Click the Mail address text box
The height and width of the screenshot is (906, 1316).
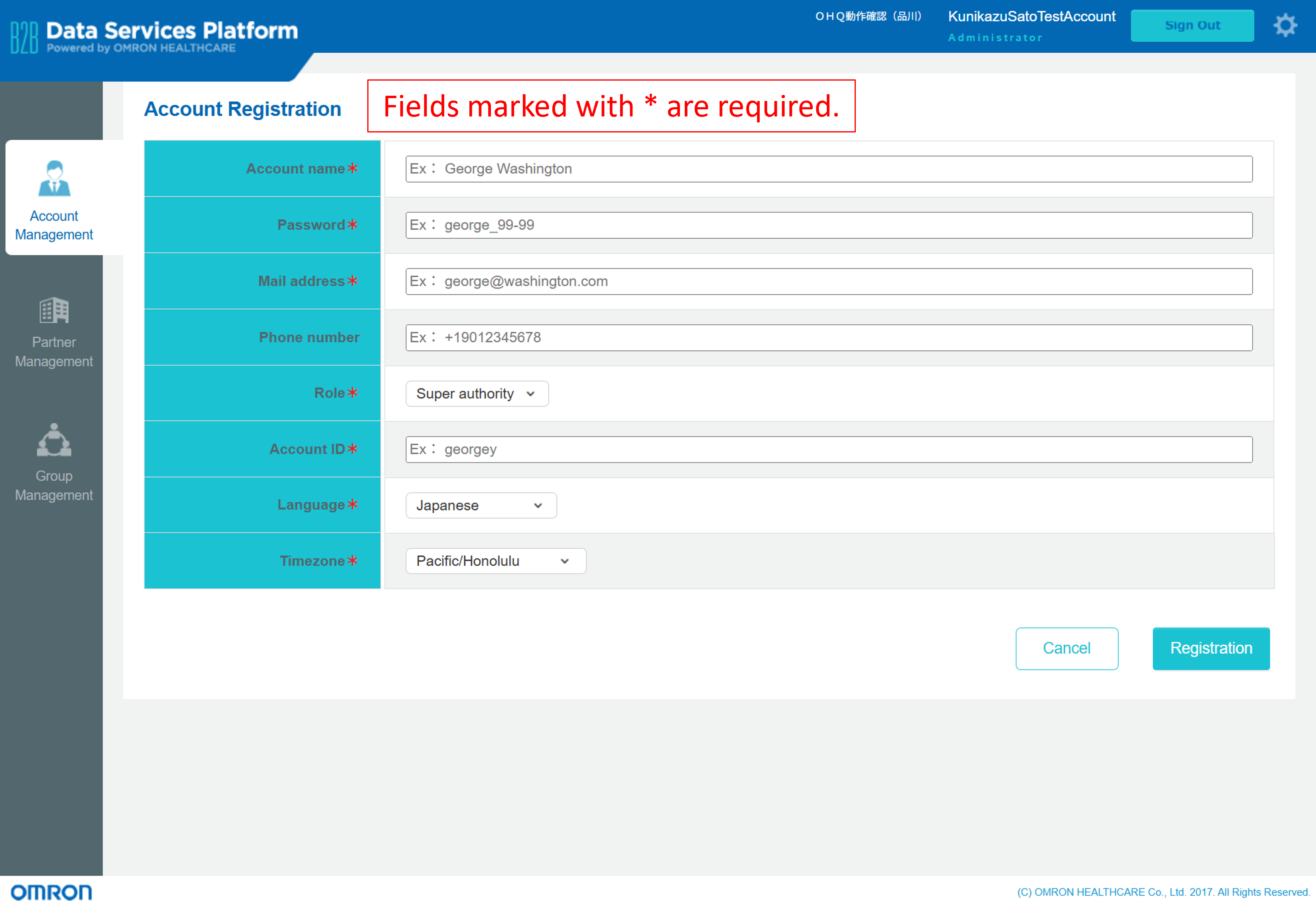[829, 282]
